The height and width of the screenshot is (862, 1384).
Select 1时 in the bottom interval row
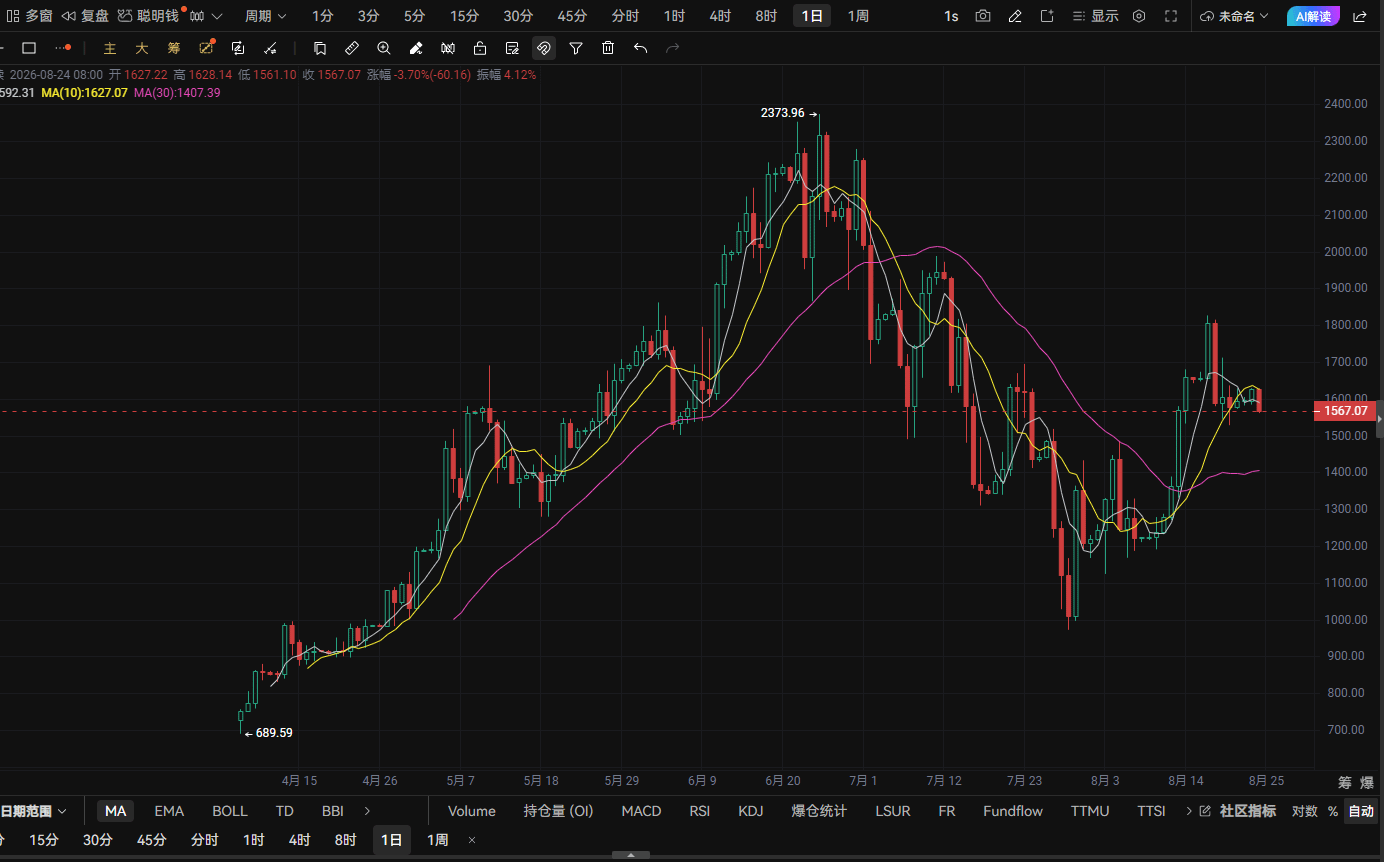[x=254, y=840]
